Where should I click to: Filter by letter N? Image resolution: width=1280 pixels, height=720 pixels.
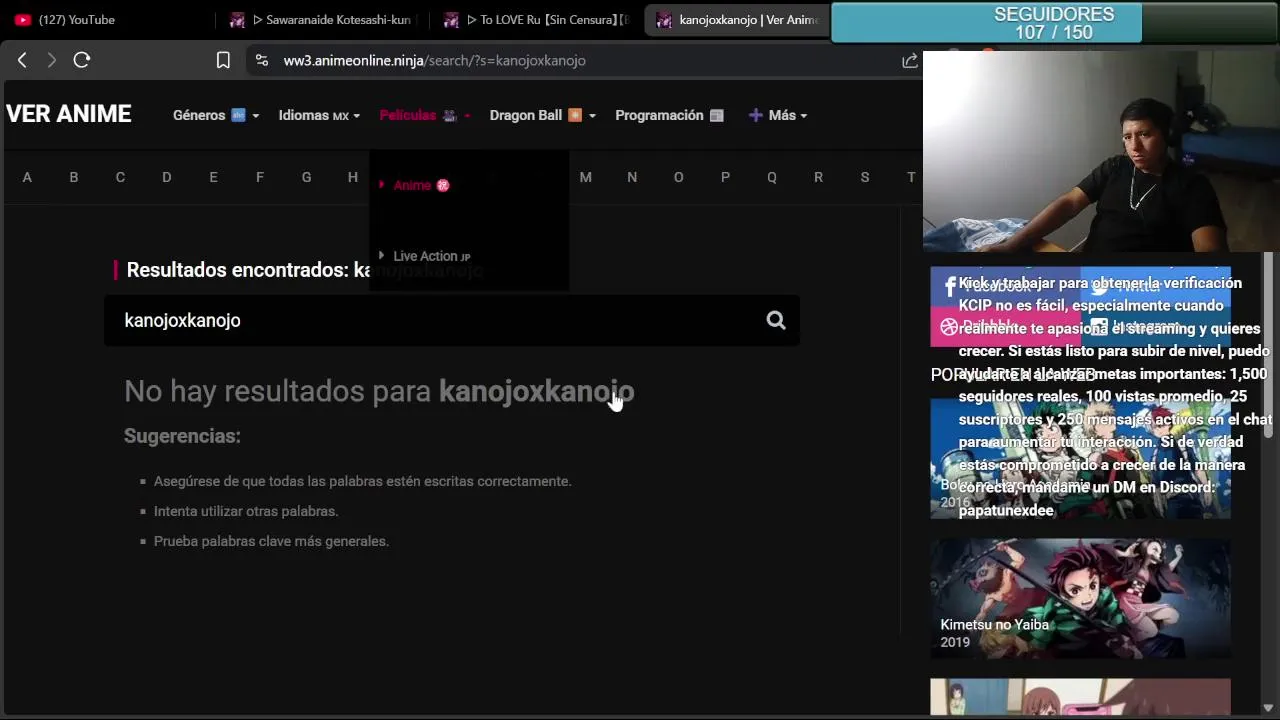point(632,177)
